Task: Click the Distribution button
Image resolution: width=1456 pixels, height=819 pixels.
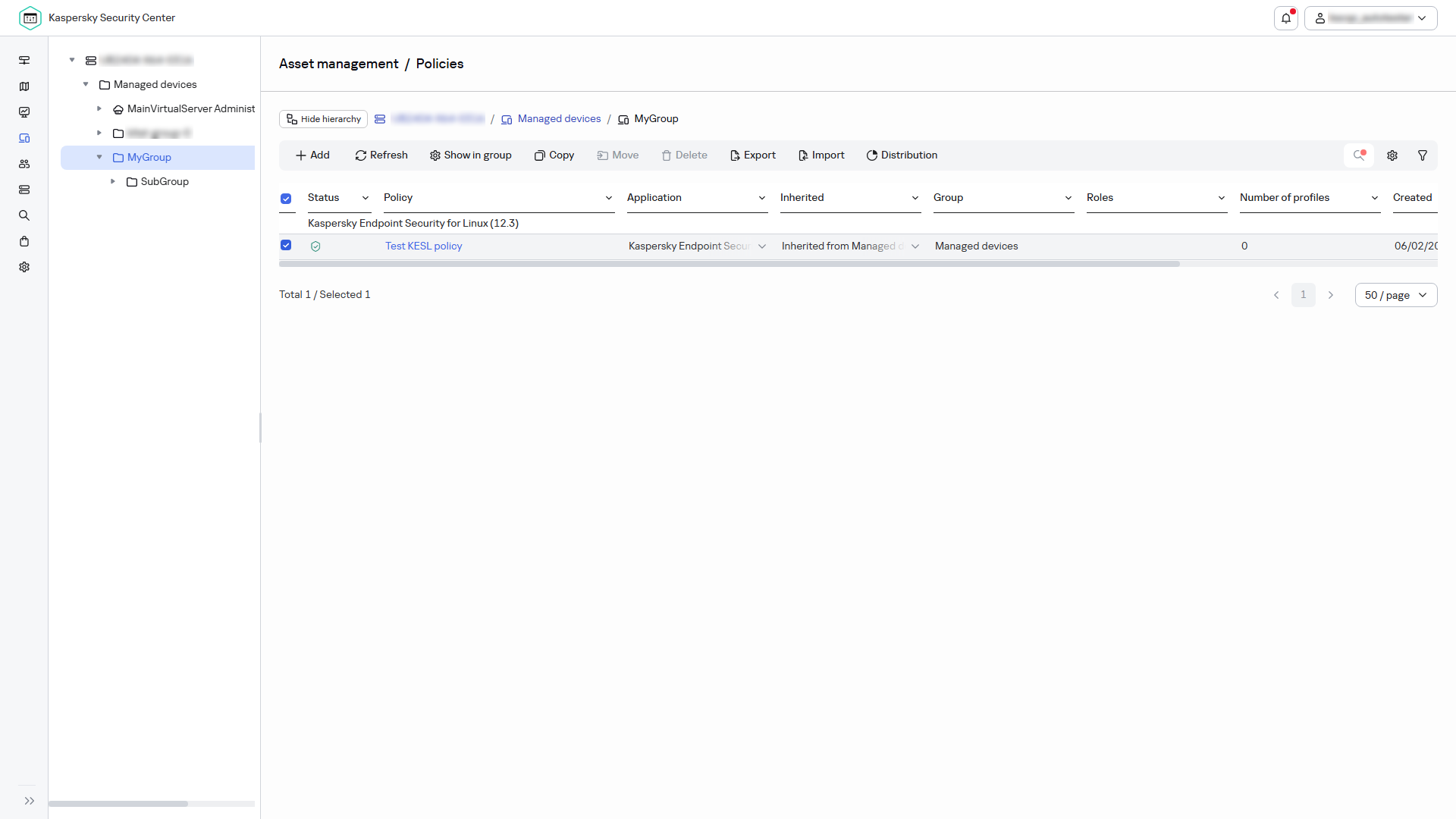Action: tap(902, 155)
